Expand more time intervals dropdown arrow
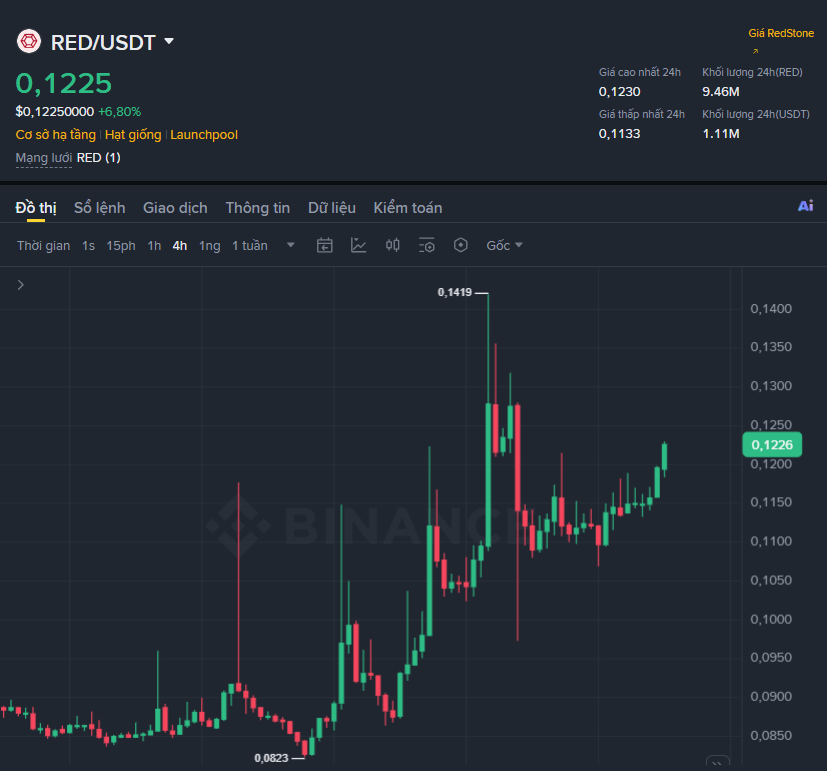The image size is (827, 771). pos(291,245)
